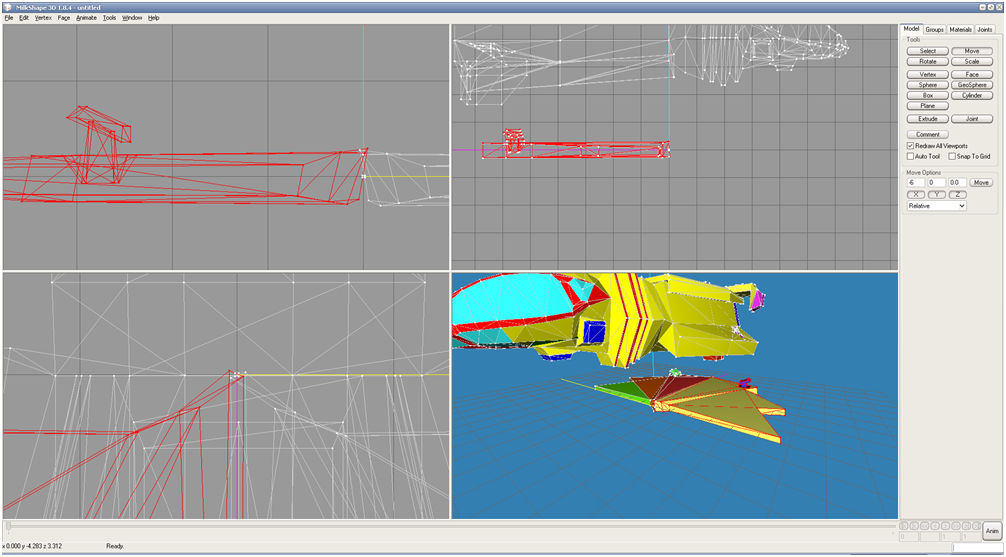This screenshot has height=557, width=1006.
Task: Choose the Plane primitive tool
Action: [x=928, y=105]
